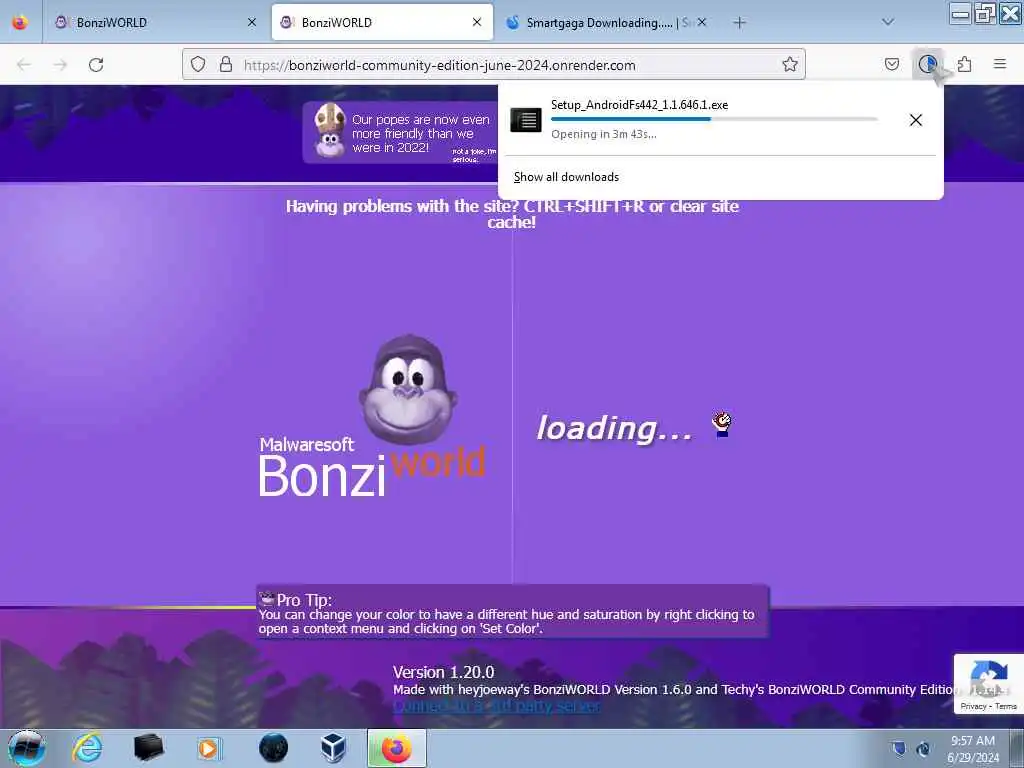Launch Internet Explorer from taskbar

tap(87, 748)
